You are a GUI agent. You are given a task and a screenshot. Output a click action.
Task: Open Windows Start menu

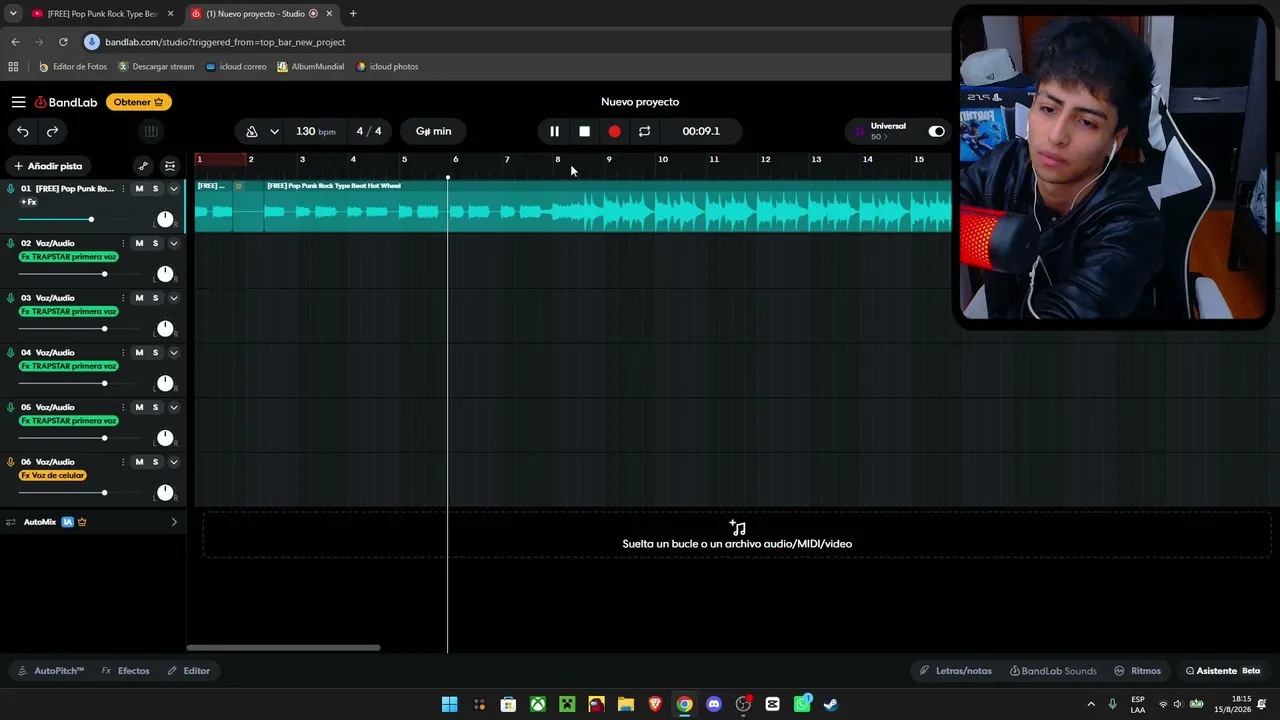[450, 704]
